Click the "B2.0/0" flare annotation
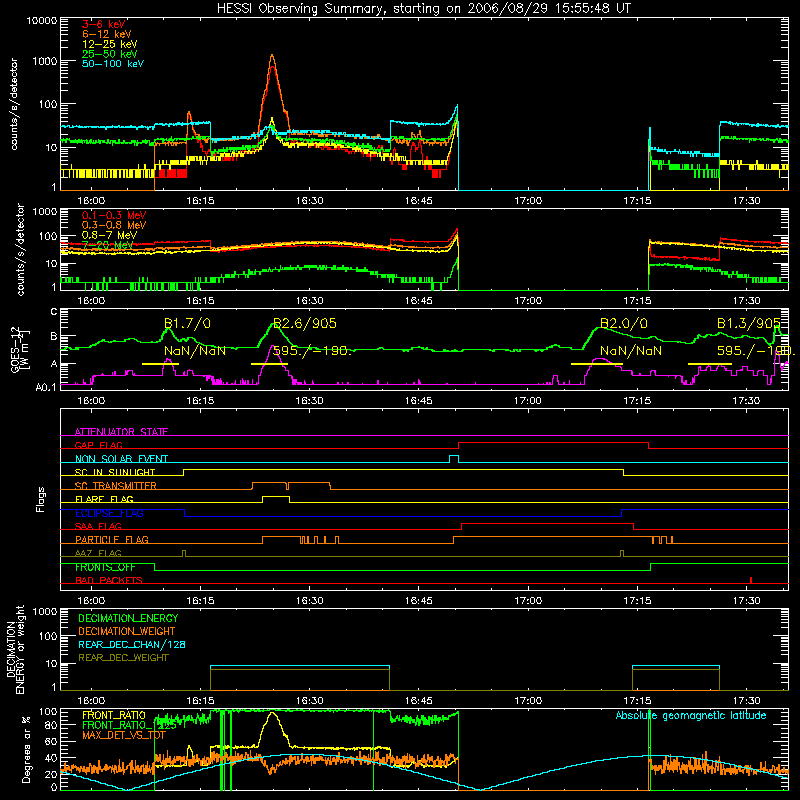Screen dimensions: 800x800 coord(623,323)
